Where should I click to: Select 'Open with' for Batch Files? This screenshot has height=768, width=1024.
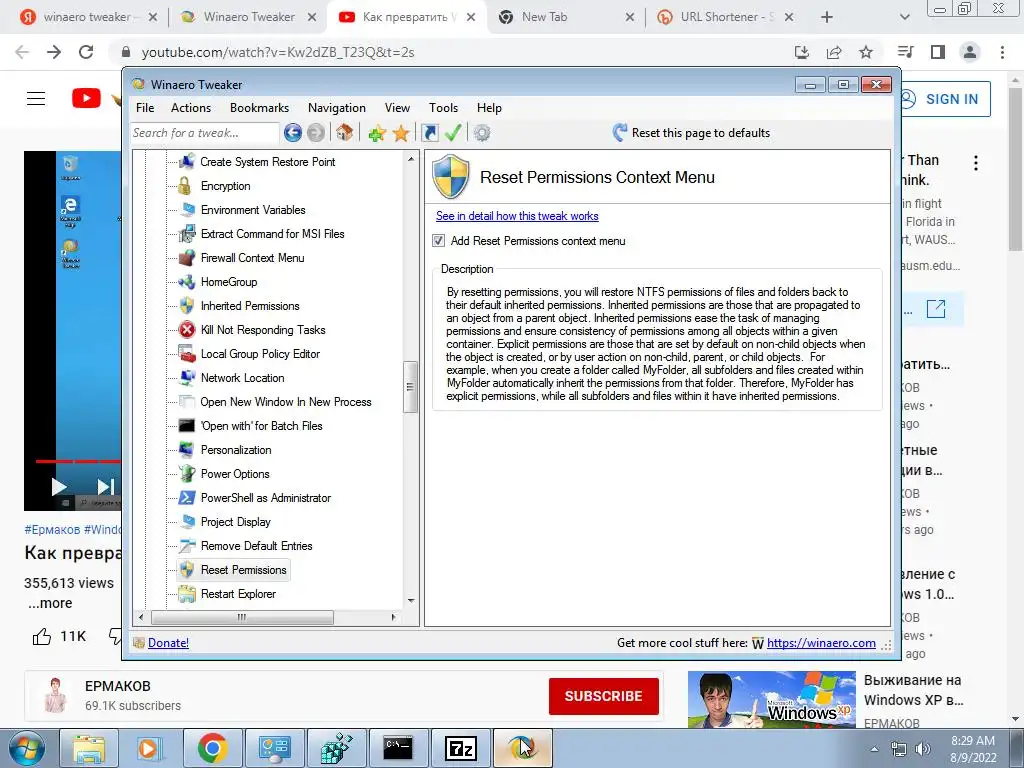262,426
